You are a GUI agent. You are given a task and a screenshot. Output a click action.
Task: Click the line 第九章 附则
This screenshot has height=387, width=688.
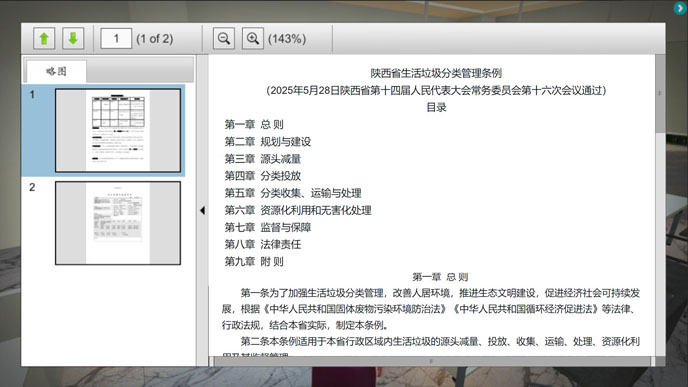254,262
